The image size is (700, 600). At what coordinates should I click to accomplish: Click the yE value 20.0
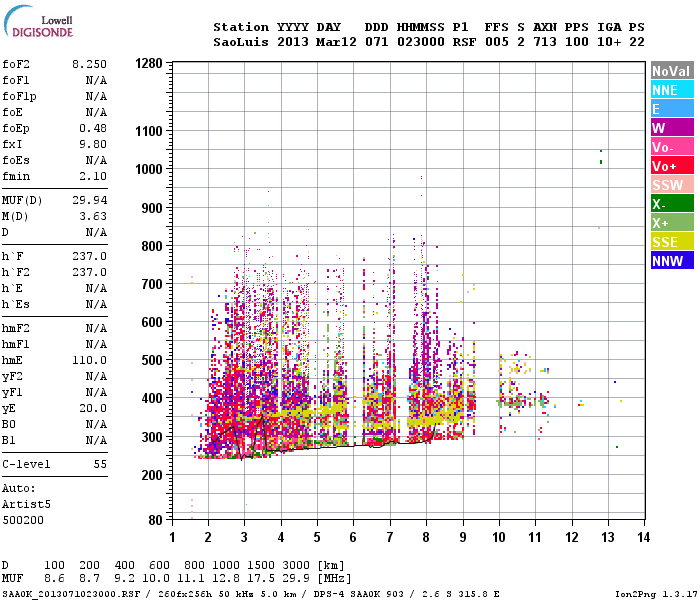tap(93, 408)
